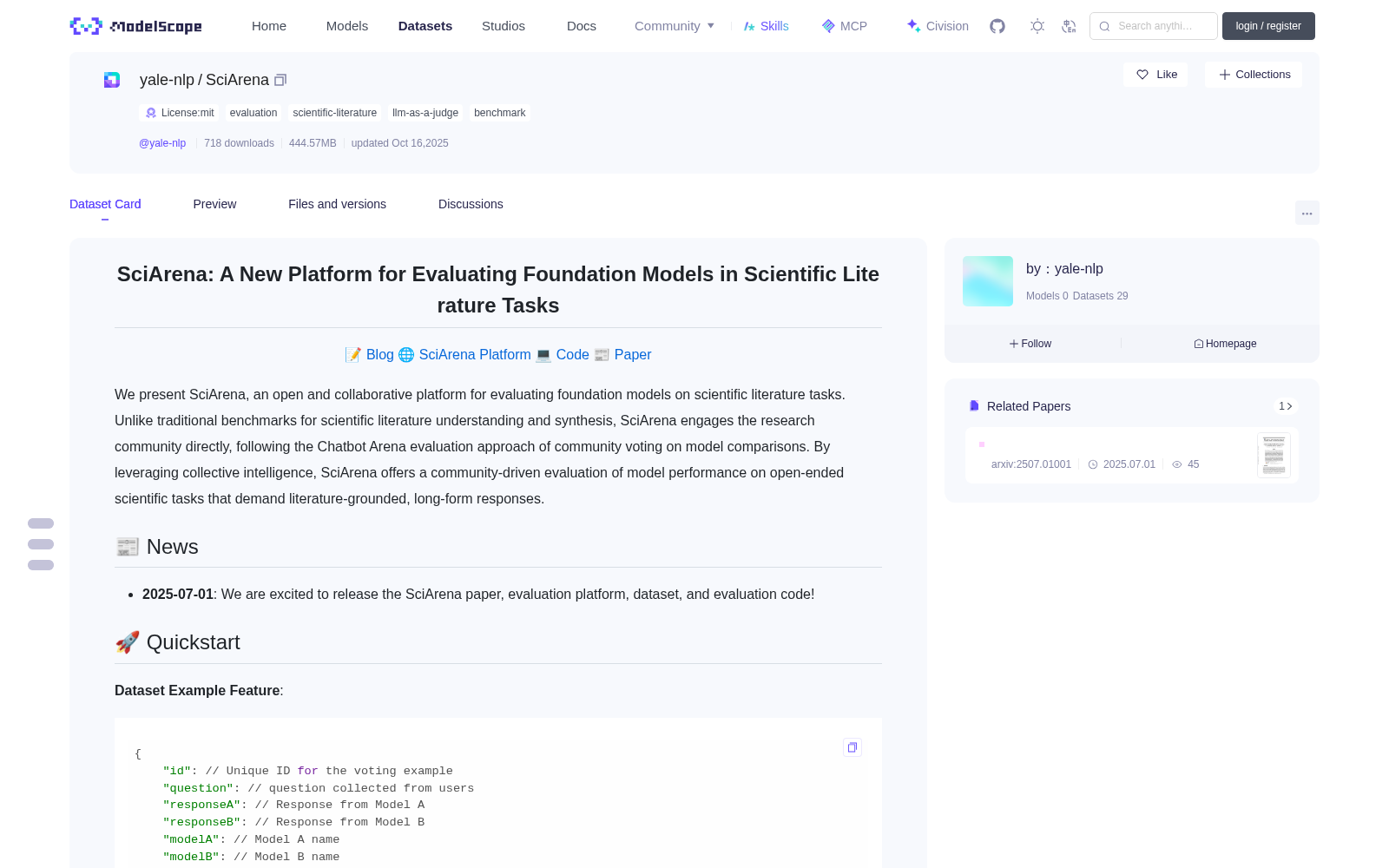
Task: Copy the code block contents
Action: (852, 747)
